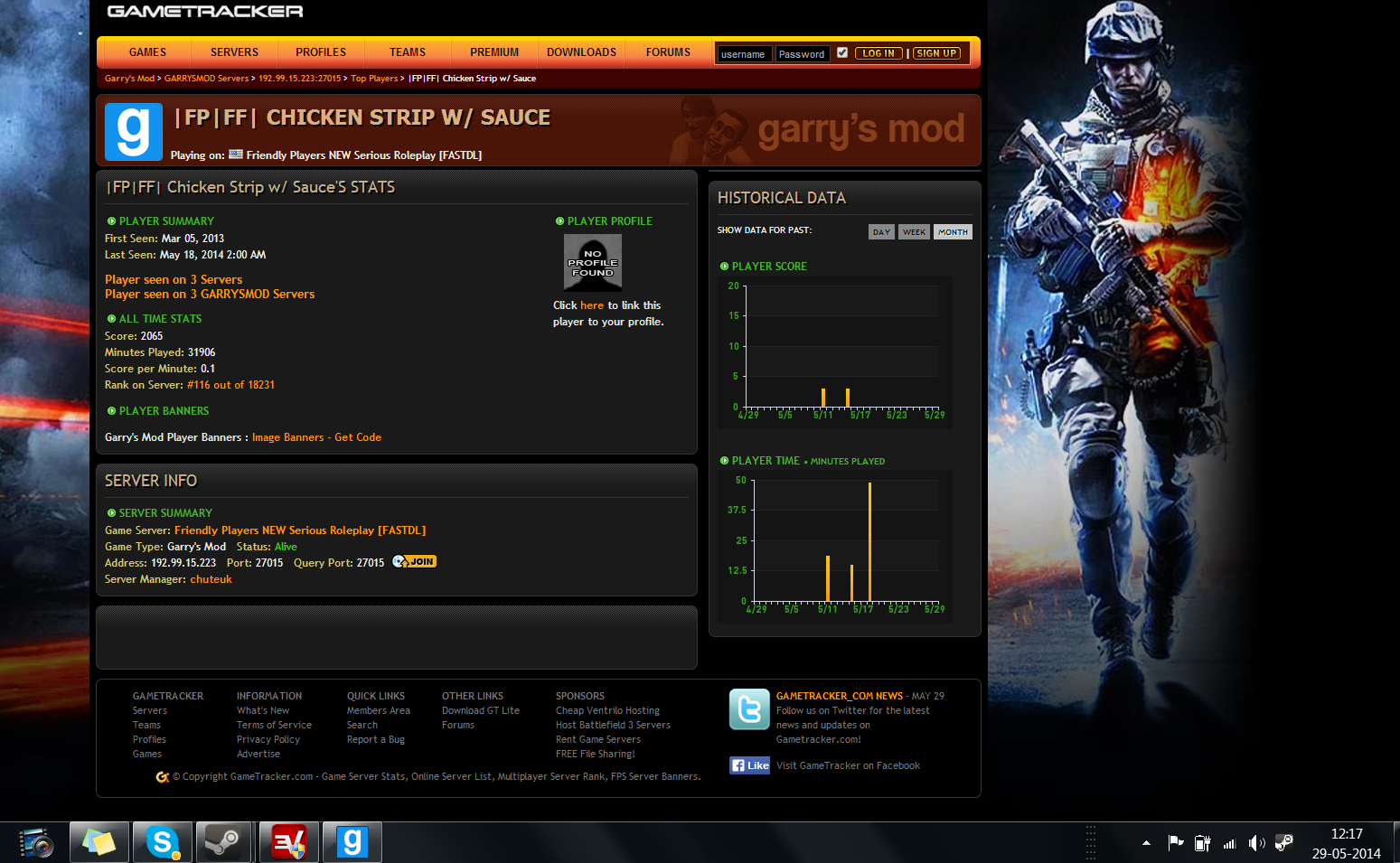The height and width of the screenshot is (863, 1400).
Task: Open the screenshot camera app in taskbar
Action: [36, 843]
